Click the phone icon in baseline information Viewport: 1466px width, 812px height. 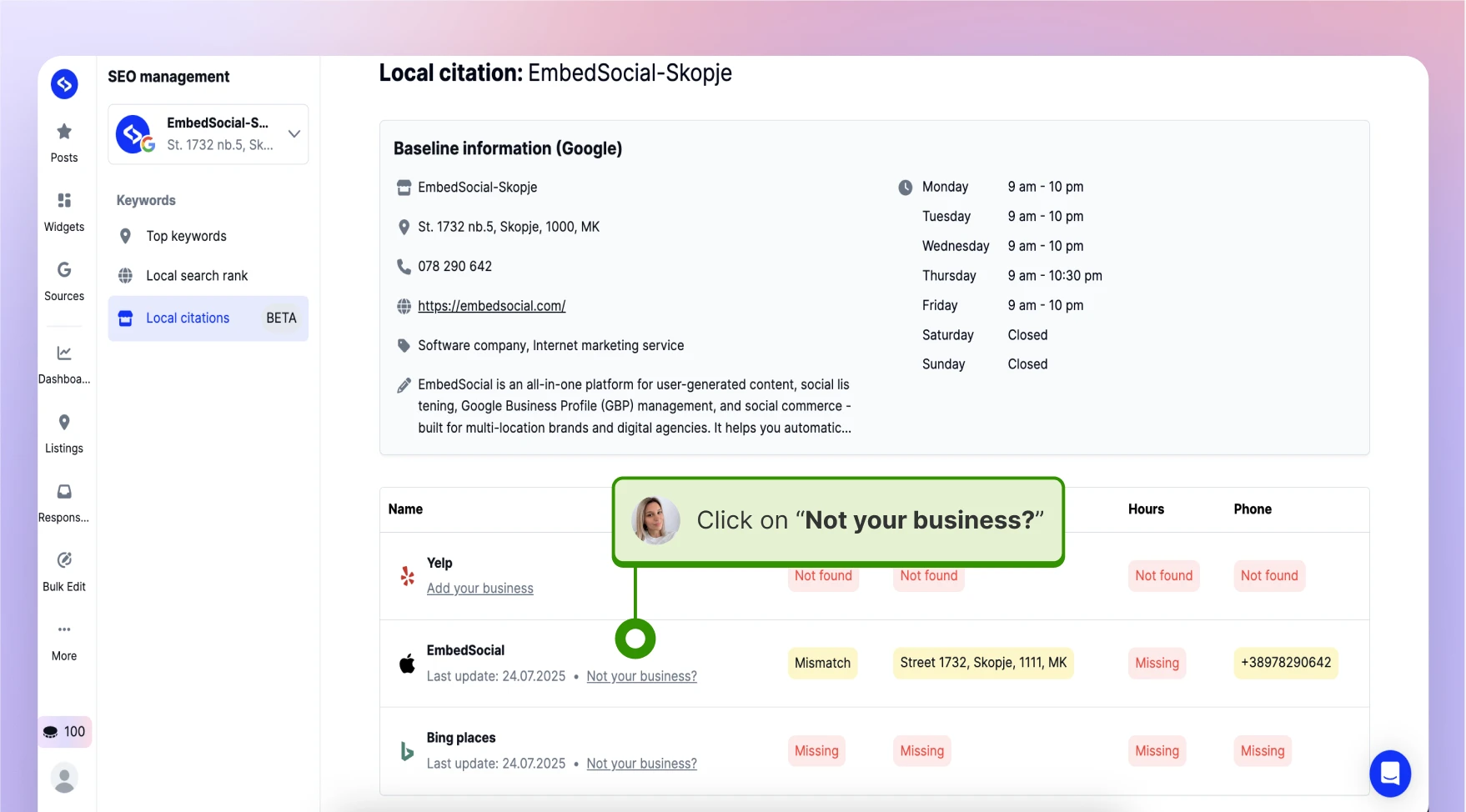pos(404,267)
